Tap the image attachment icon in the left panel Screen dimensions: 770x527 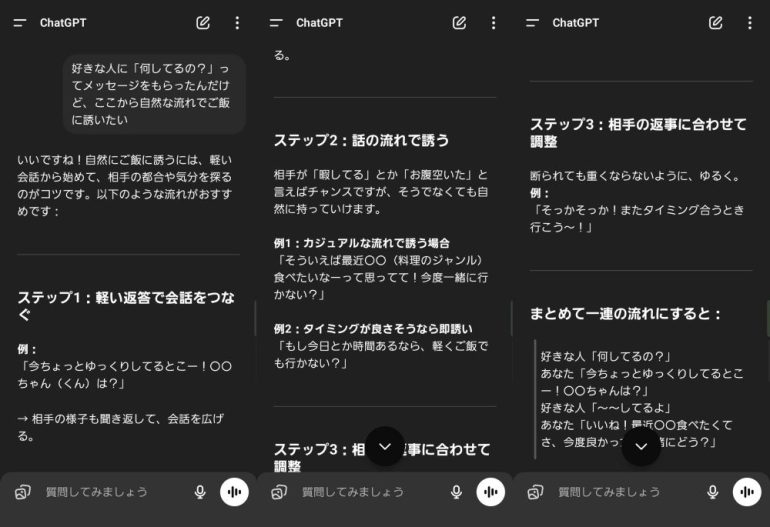(x=22, y=492)
